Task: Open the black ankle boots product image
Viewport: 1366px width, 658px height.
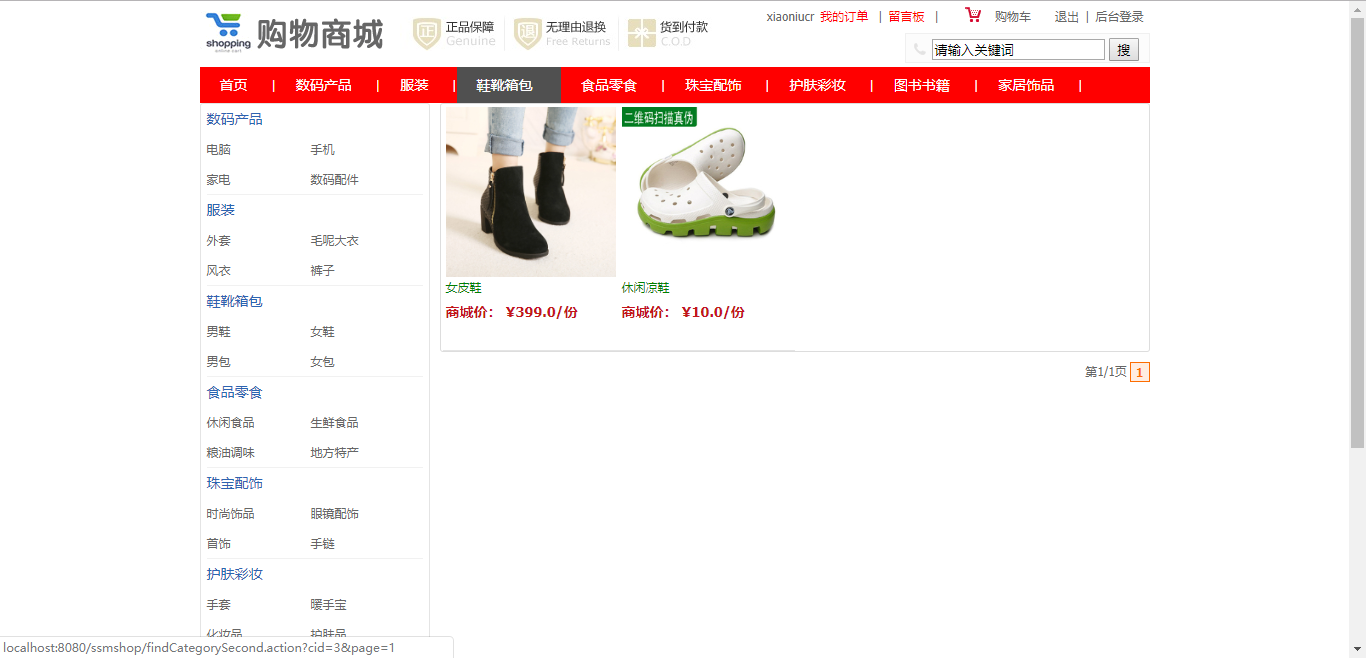Action: [x=531, y=192]
